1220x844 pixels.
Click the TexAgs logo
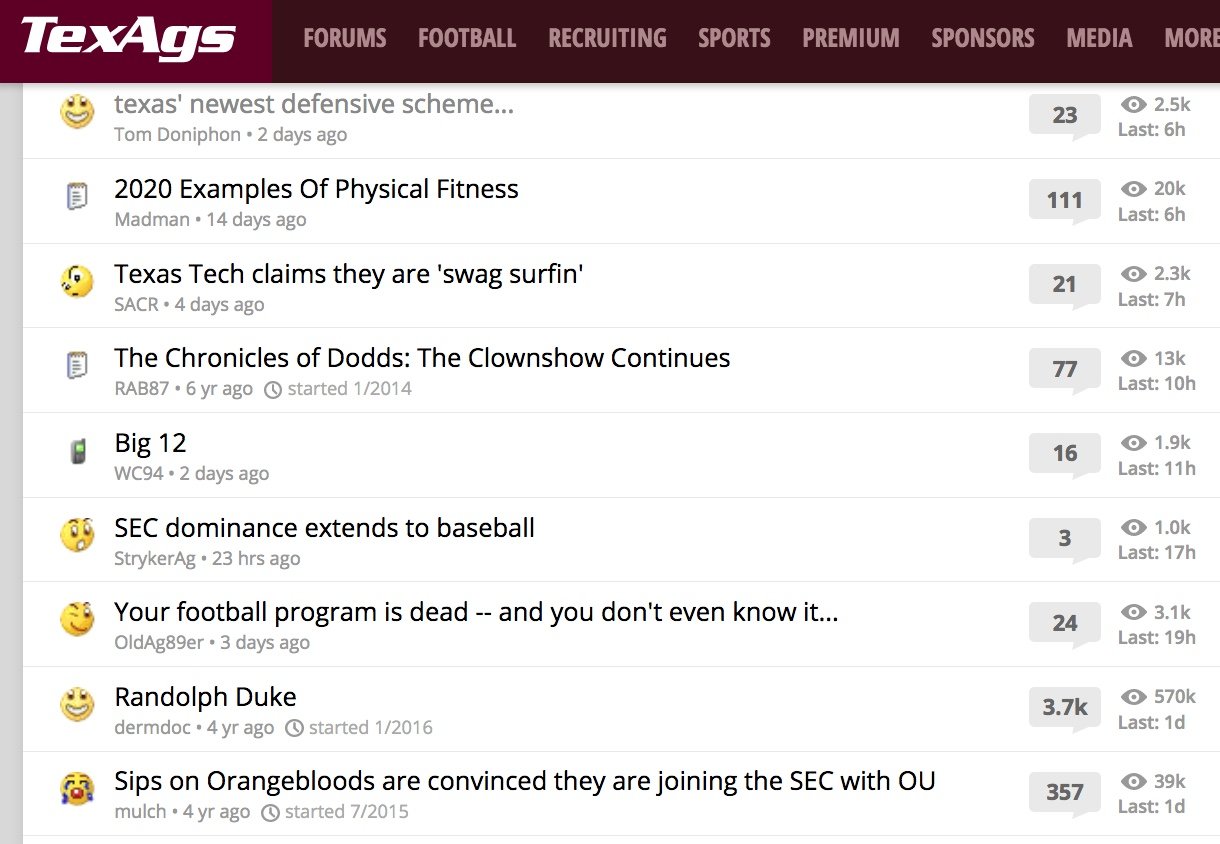(x=128, y=38)
